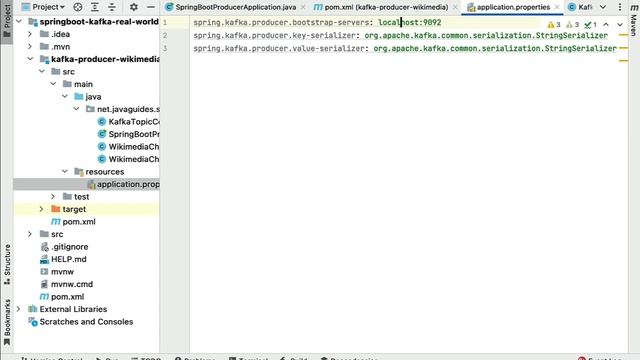Image resolution: width=640 pixels, height=360 pixels.
Task: Open the Bookmarks tool window
Action: click(x=7, y=322)
